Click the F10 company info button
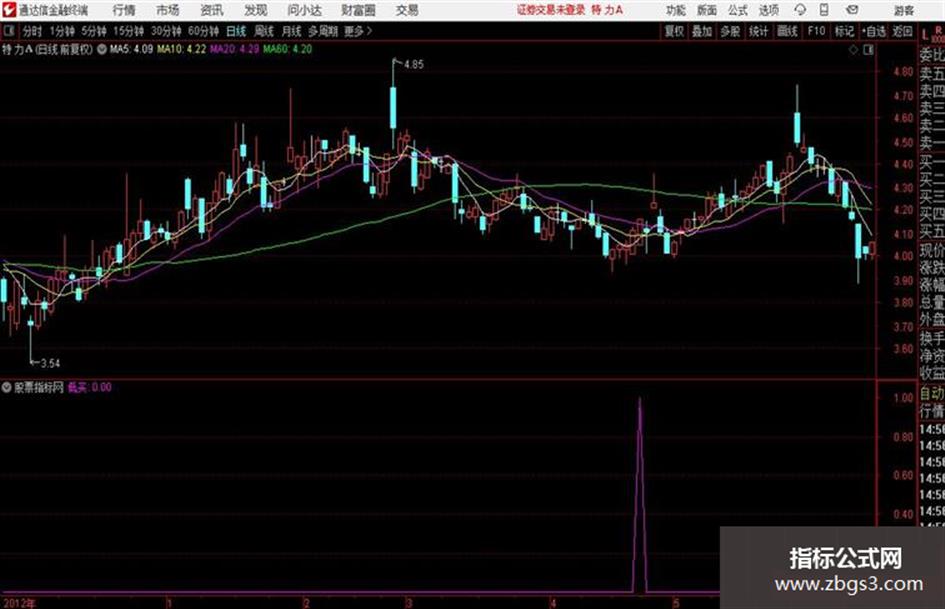 point(816,31)
